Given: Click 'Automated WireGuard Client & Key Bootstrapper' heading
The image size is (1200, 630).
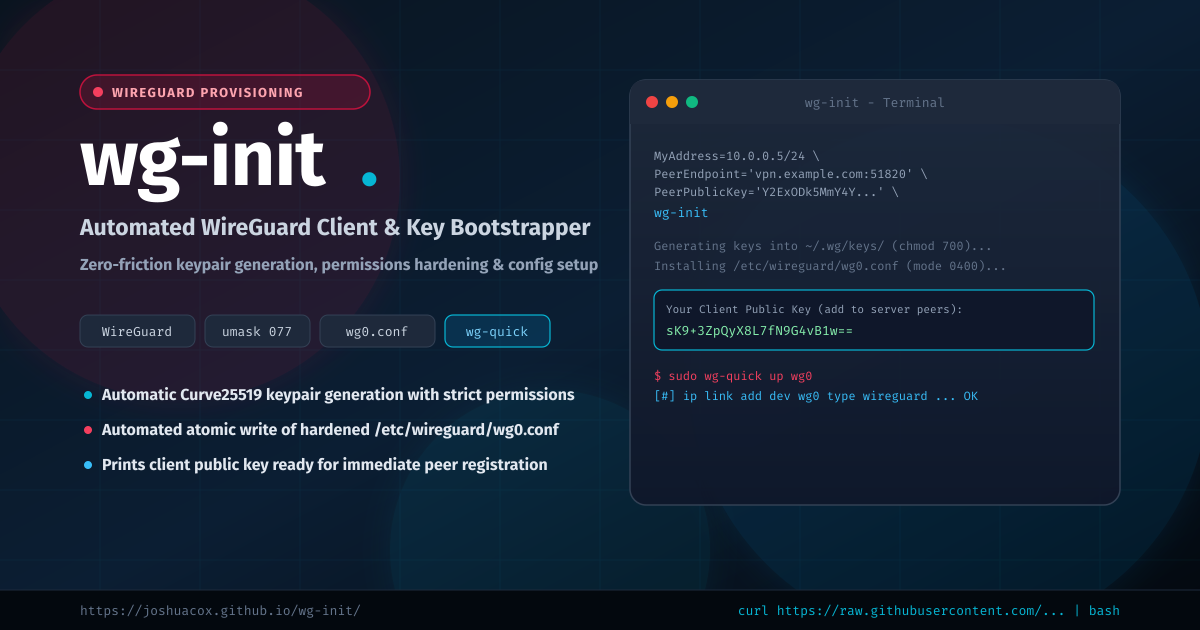Looking at the screenshot, I should click(x=335, y=228).
